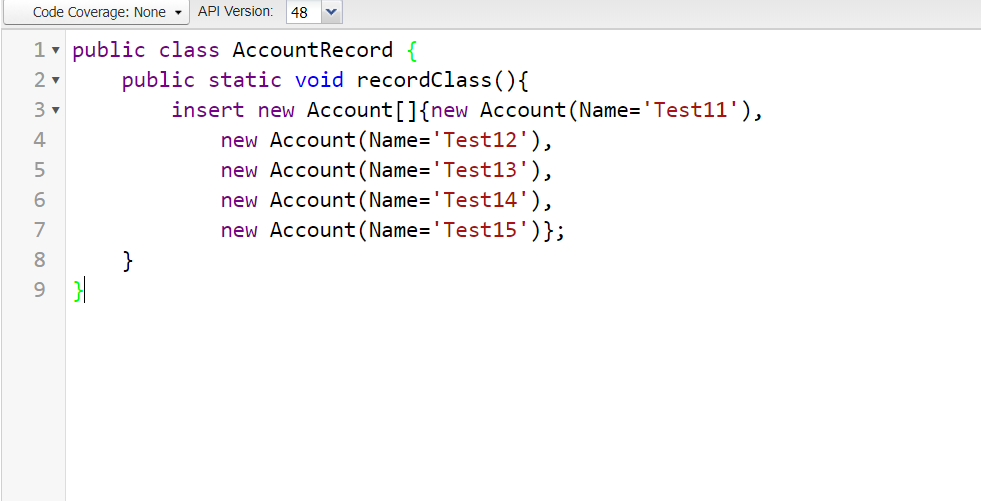The width and height of the screenshot is (981, 501).
Task: Click the closing brace on line 8
Action: pyautogui.click(x=128, y=260)
